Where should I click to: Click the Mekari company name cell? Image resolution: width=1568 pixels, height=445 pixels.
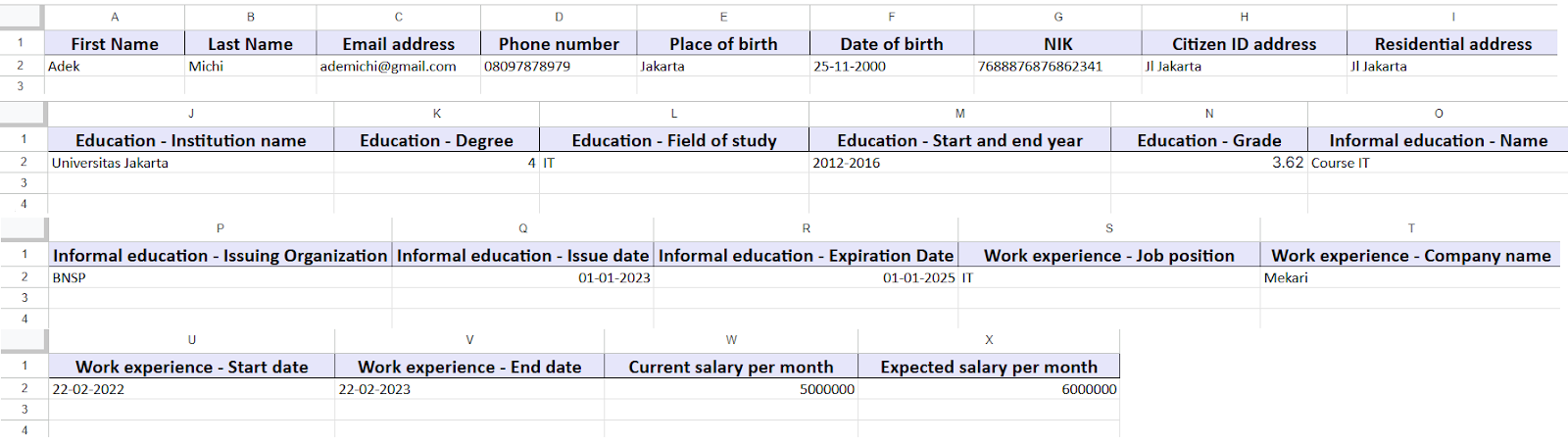click(1409, 278)
